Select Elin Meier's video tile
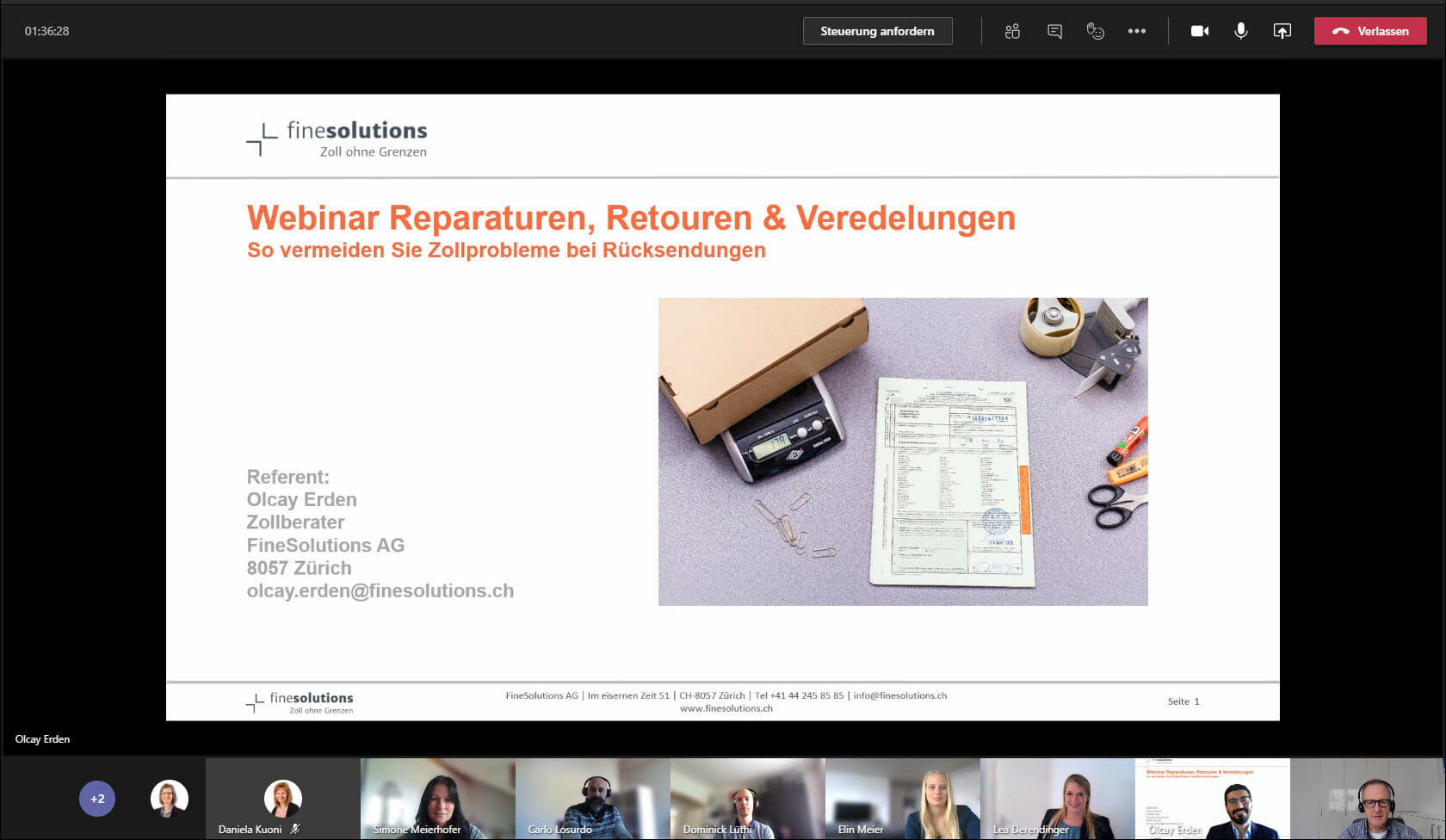This screenshot has width=1446, height=840. 902,799
